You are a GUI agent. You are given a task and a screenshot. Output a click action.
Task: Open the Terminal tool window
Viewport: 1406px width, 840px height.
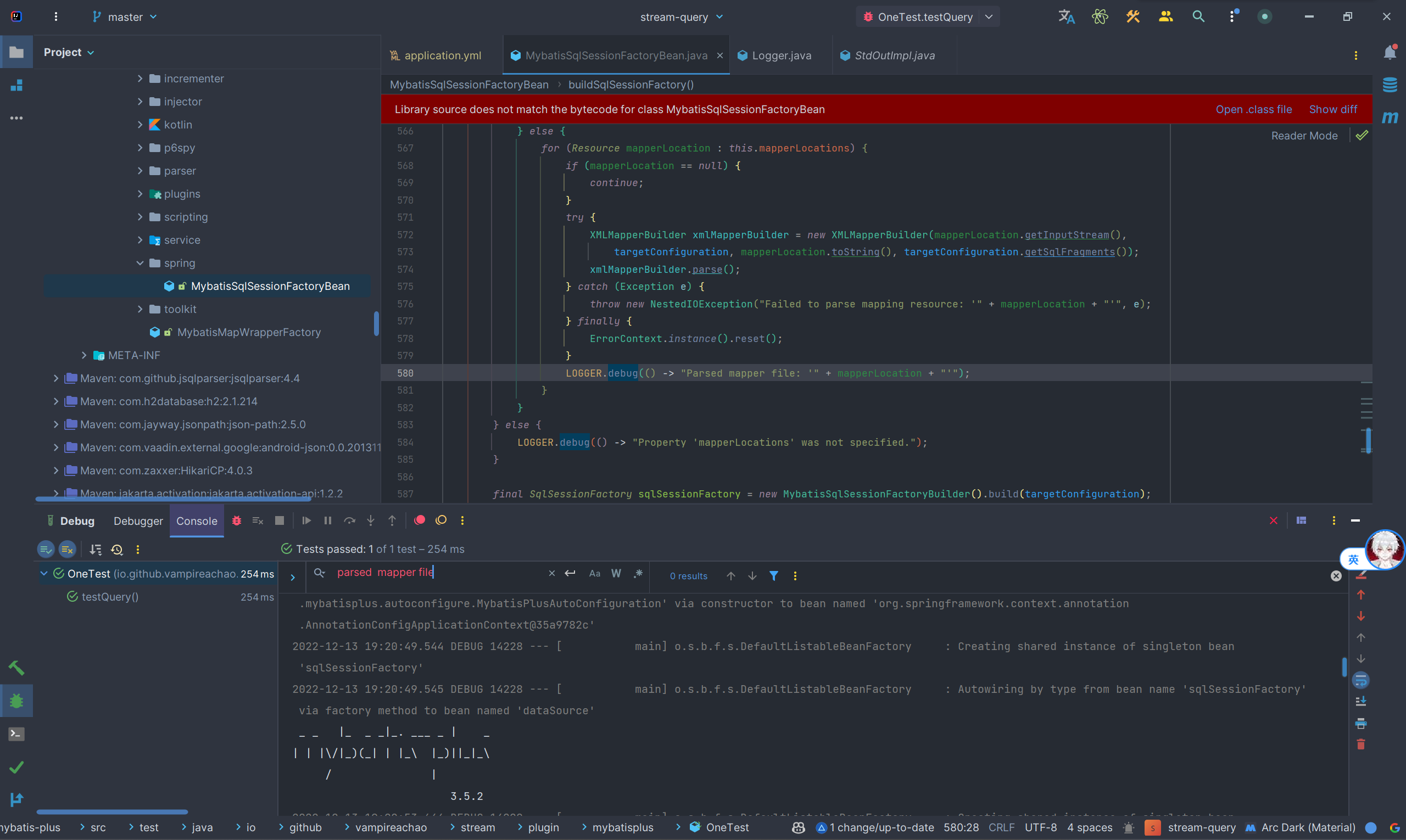click(16, 733)
